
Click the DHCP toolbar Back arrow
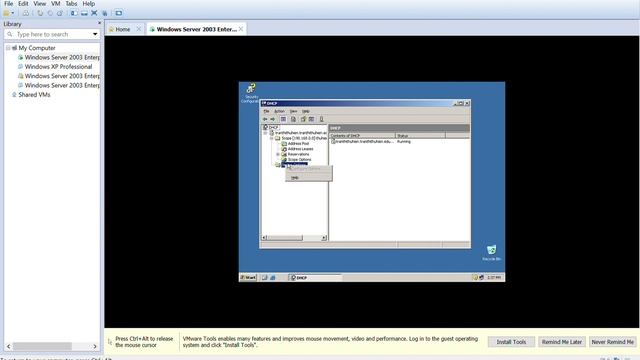(x=265, y=119)
